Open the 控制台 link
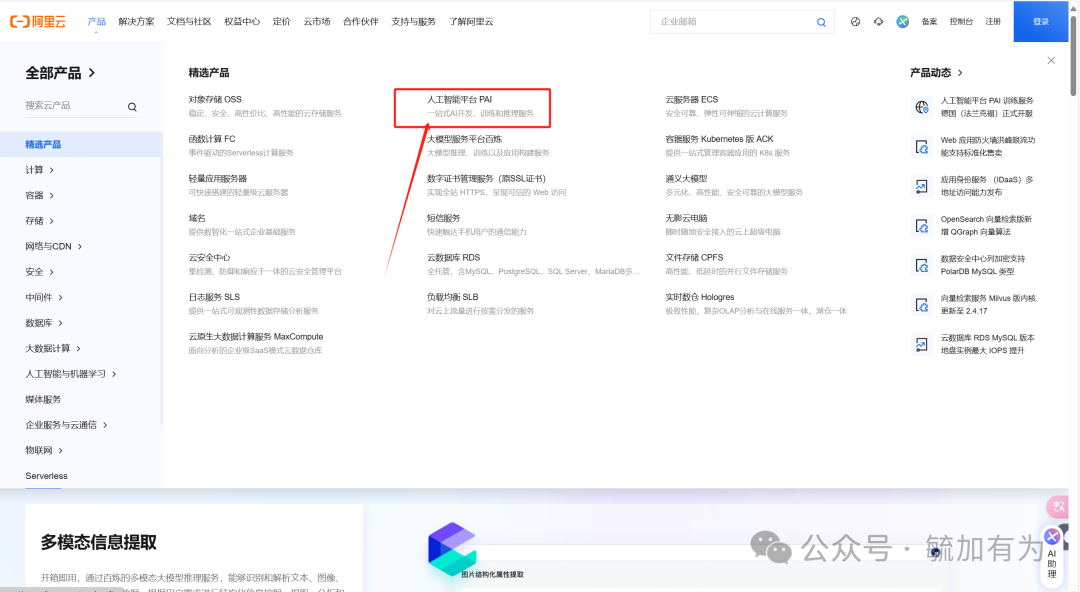This screenshot has height=592, width=1080. (x=961, y=21)
